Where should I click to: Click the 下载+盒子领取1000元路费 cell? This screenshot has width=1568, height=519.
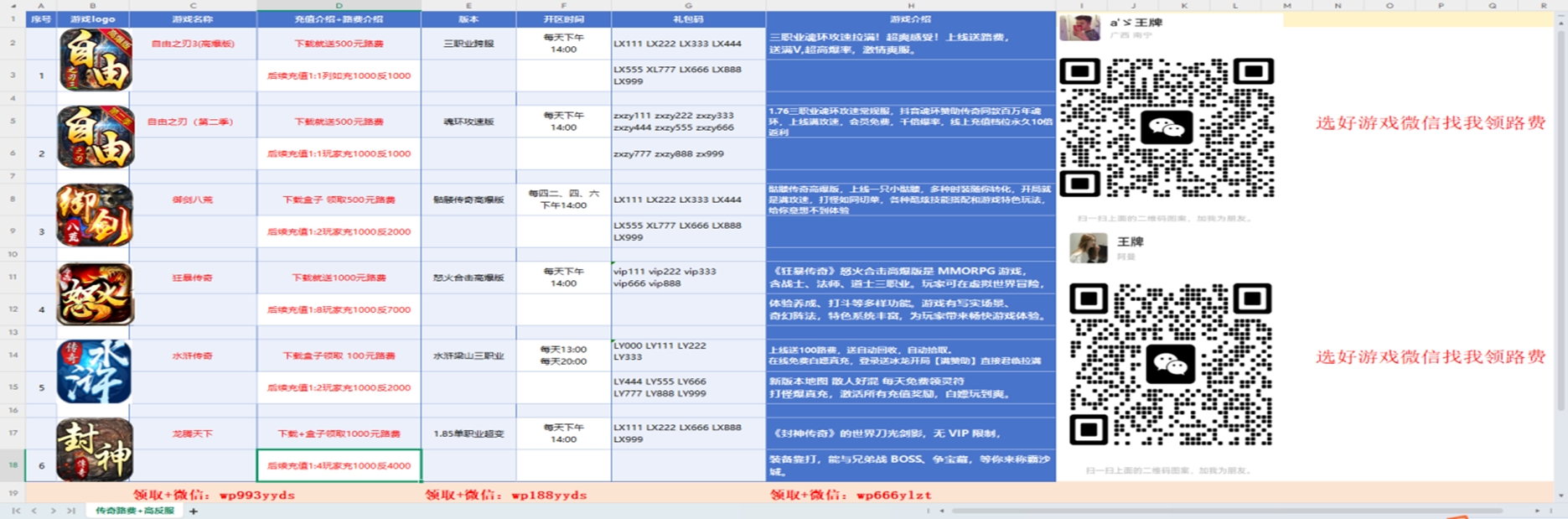(x=339, y=433)
